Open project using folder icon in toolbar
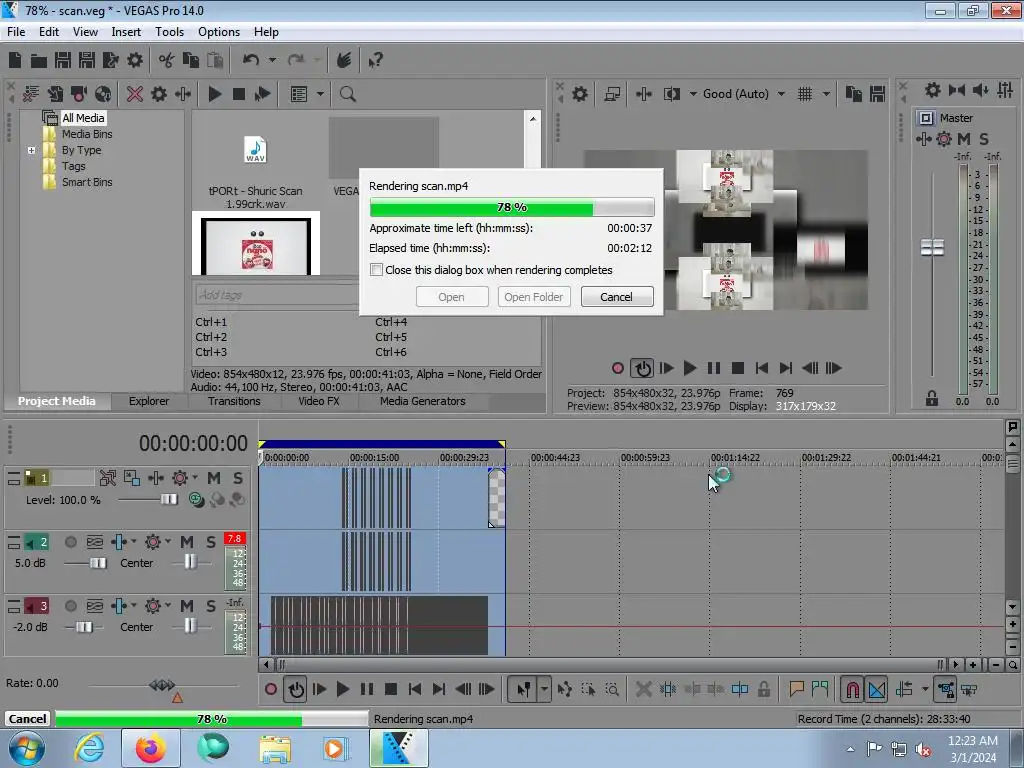Image resolution: width=1024 pixels, height=768 pixels. [39, 61]
